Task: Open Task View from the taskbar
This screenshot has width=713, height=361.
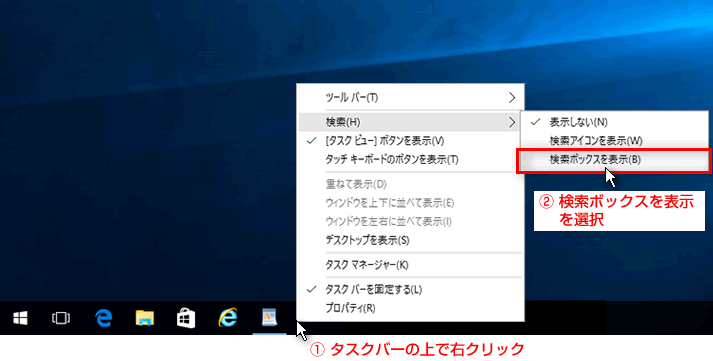Action: pos(61,318)
